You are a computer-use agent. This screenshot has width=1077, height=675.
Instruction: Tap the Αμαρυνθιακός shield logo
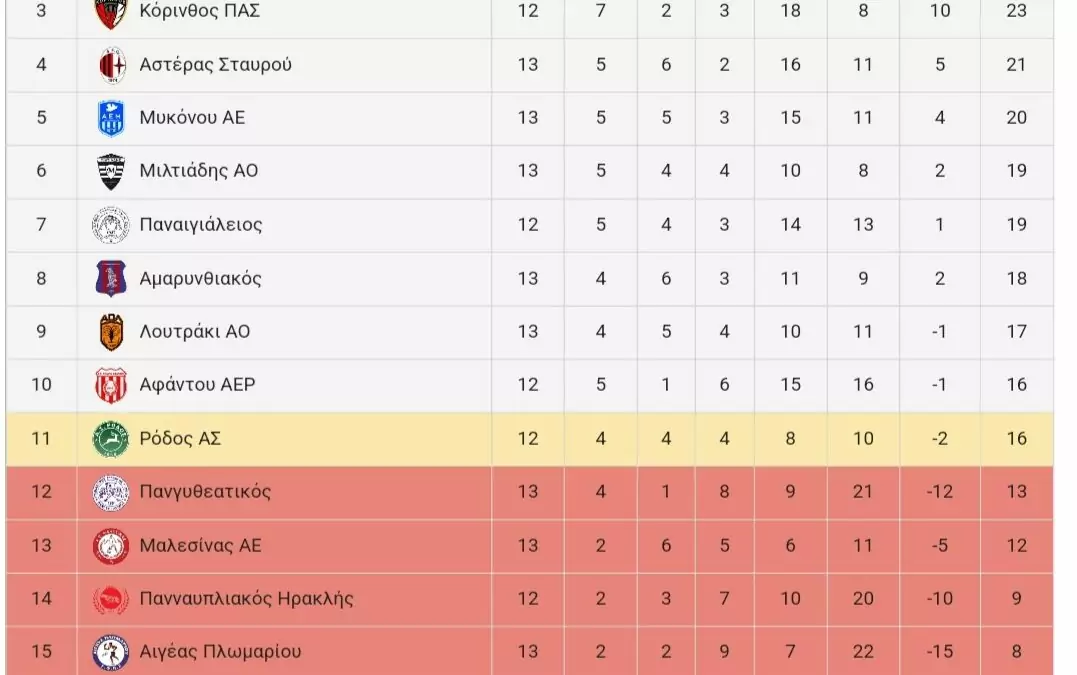[111, 278]
